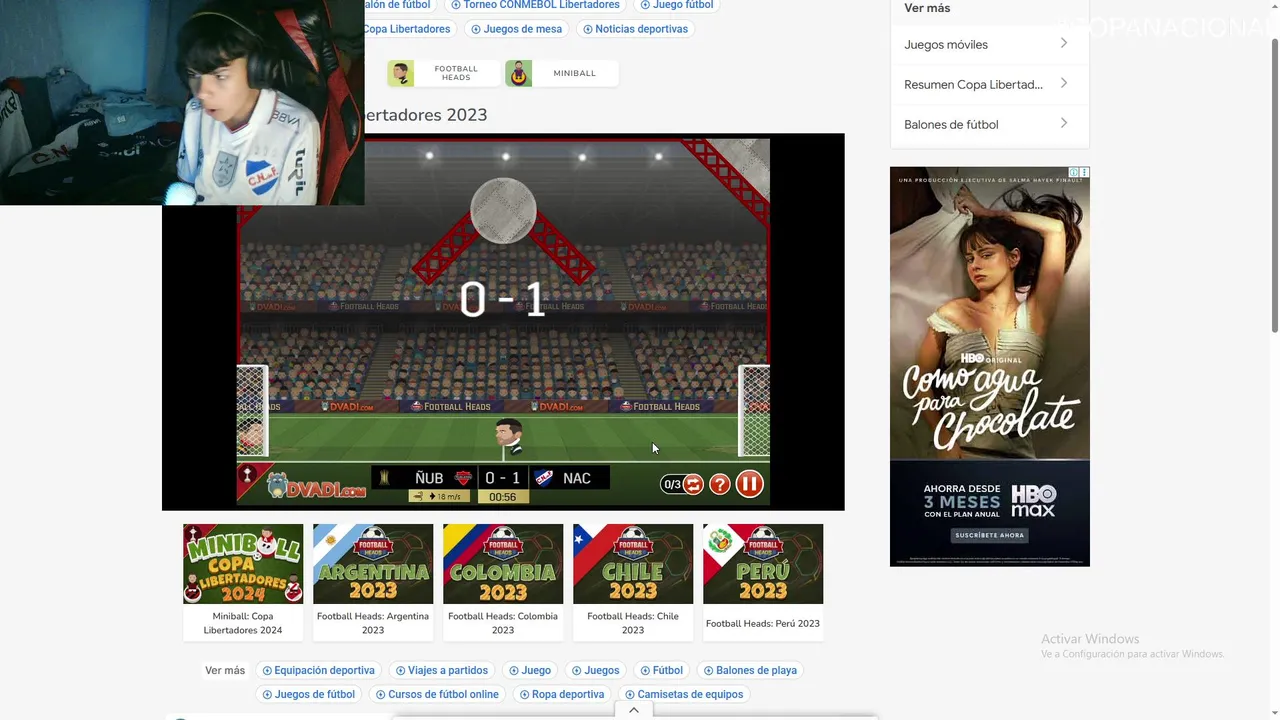Click Equipación deportiva tag
Image resolution: width=1280 pixels, height=720 pixels.
319,670
